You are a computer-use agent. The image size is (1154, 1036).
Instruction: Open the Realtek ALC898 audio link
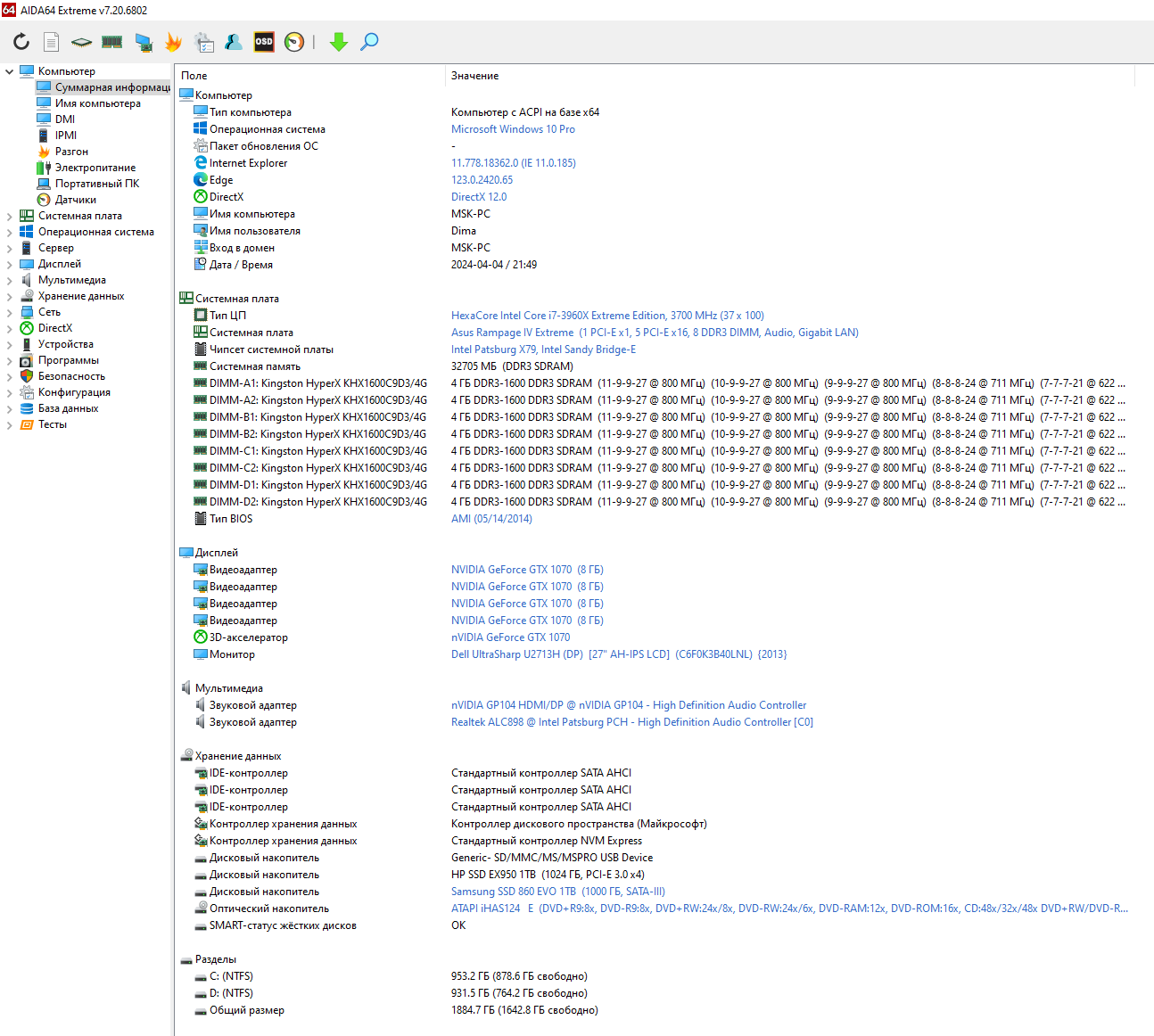pos(632,722)
